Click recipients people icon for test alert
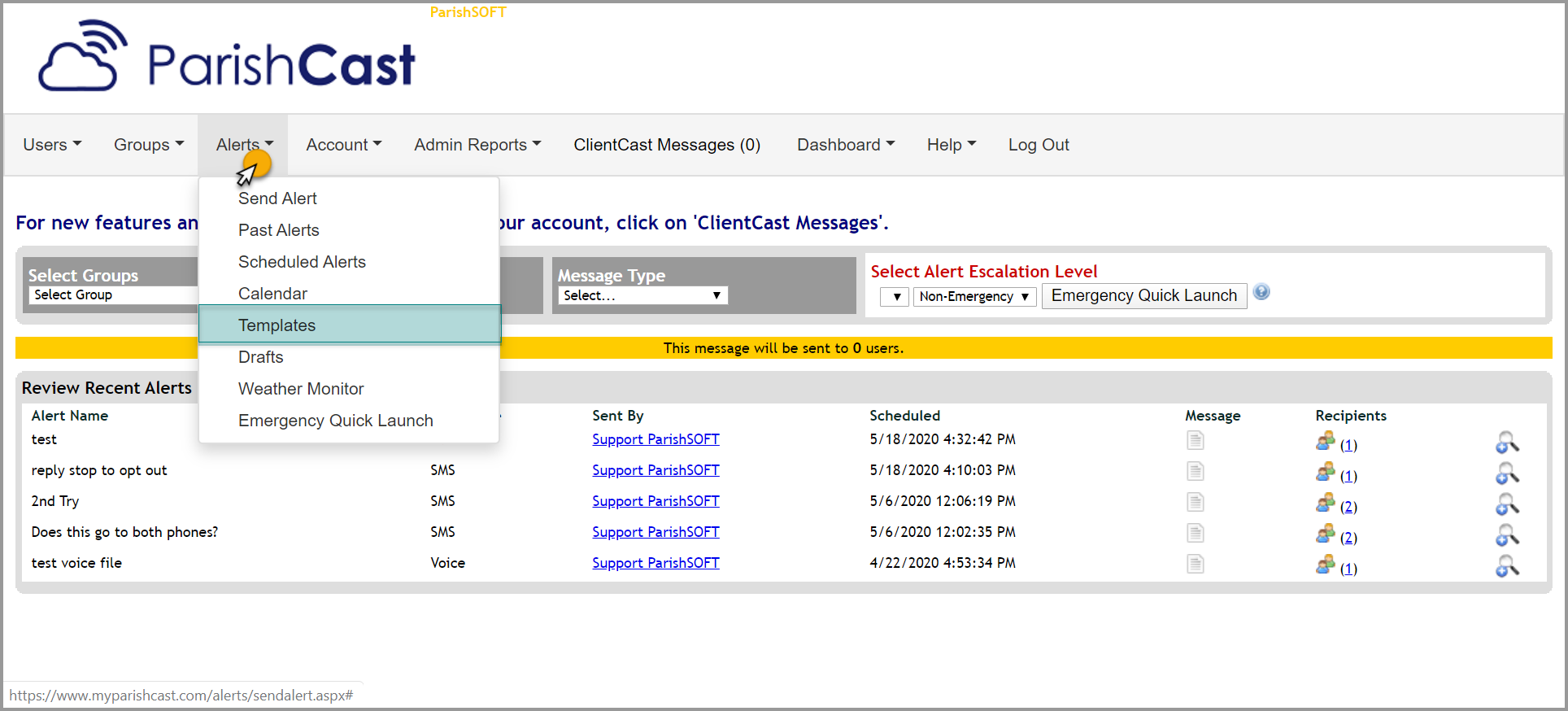The image size is (1568, 711). (x=1326, y=441)
